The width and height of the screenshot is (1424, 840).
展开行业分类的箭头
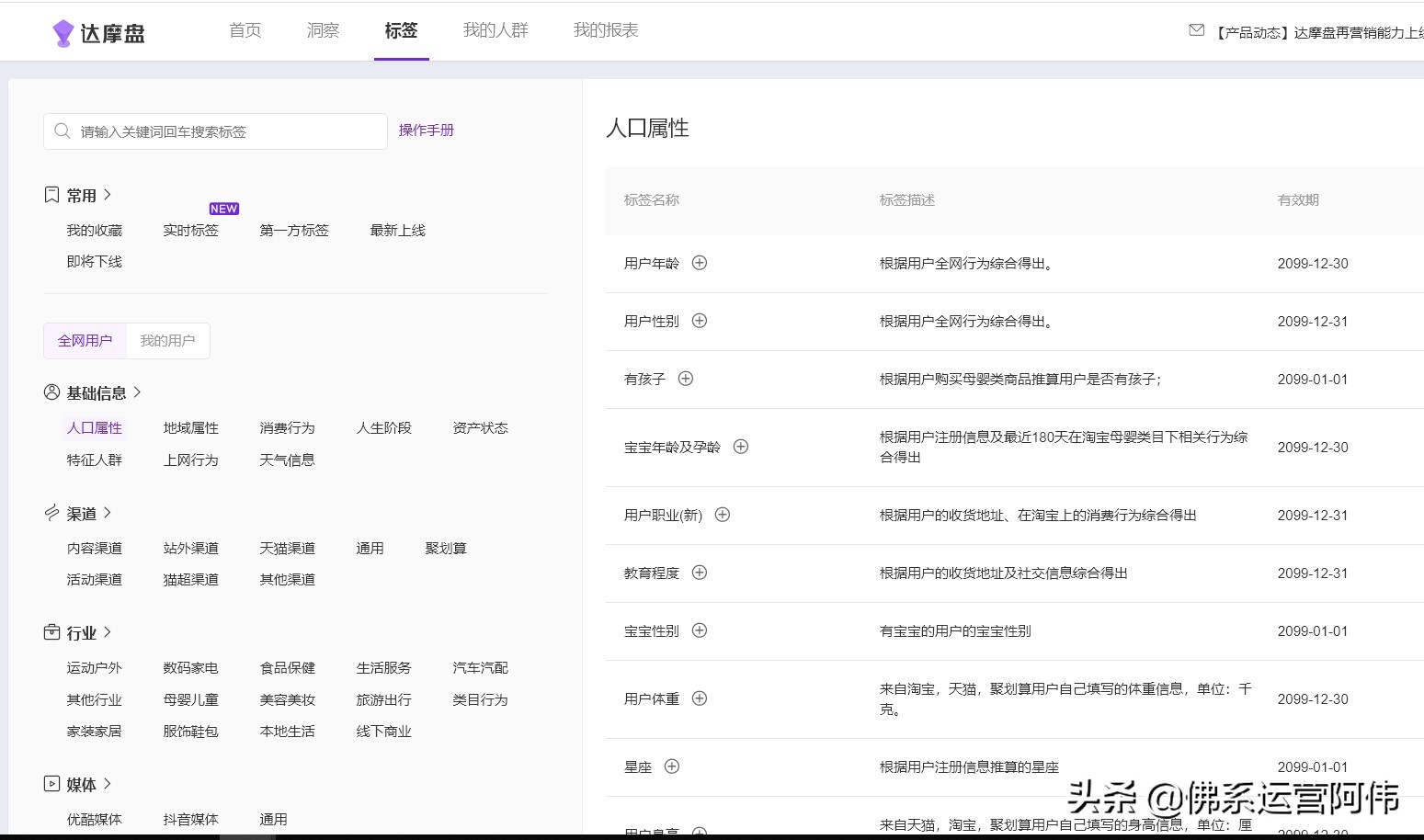(108, 631)
